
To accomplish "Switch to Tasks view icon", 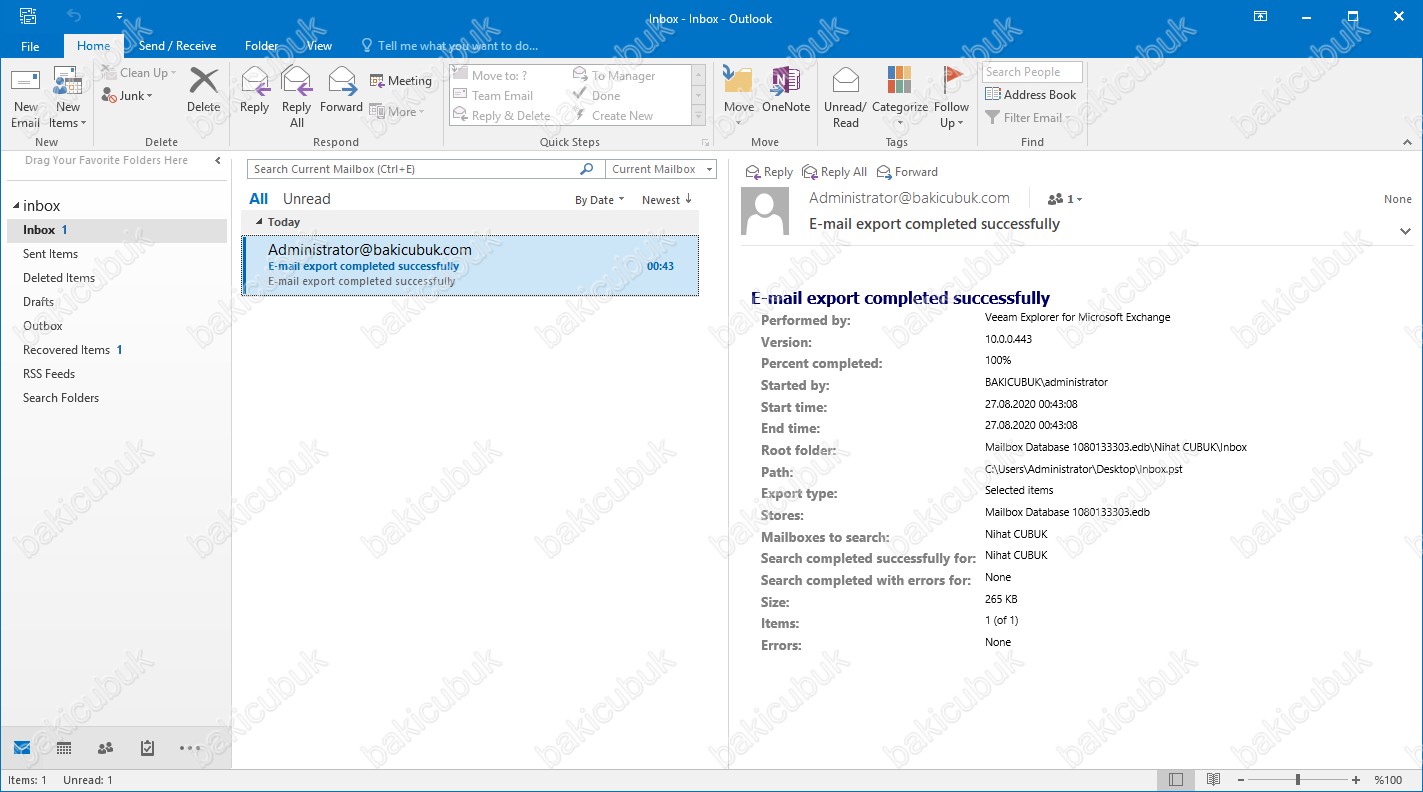I will [x=147, y=748].
